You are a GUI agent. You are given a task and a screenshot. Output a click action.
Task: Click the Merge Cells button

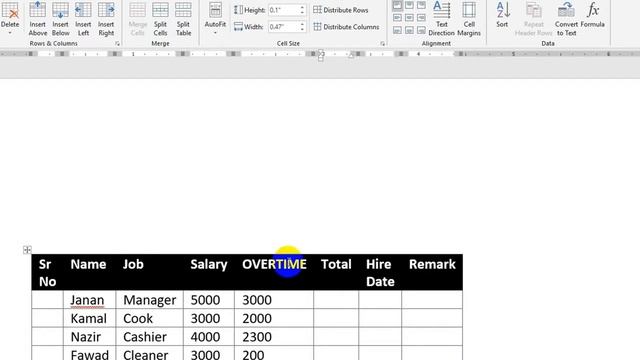pyautogui.click(x=138, y=19)
